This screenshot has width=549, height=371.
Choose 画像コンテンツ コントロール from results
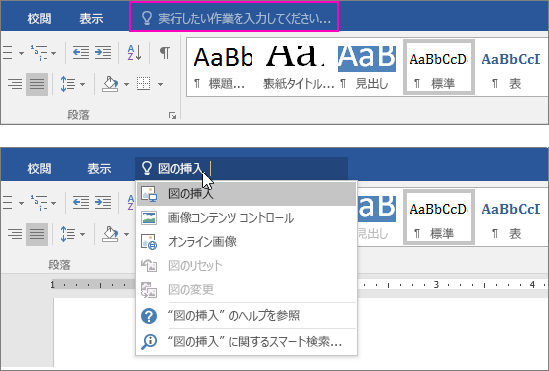coord(246,218)
